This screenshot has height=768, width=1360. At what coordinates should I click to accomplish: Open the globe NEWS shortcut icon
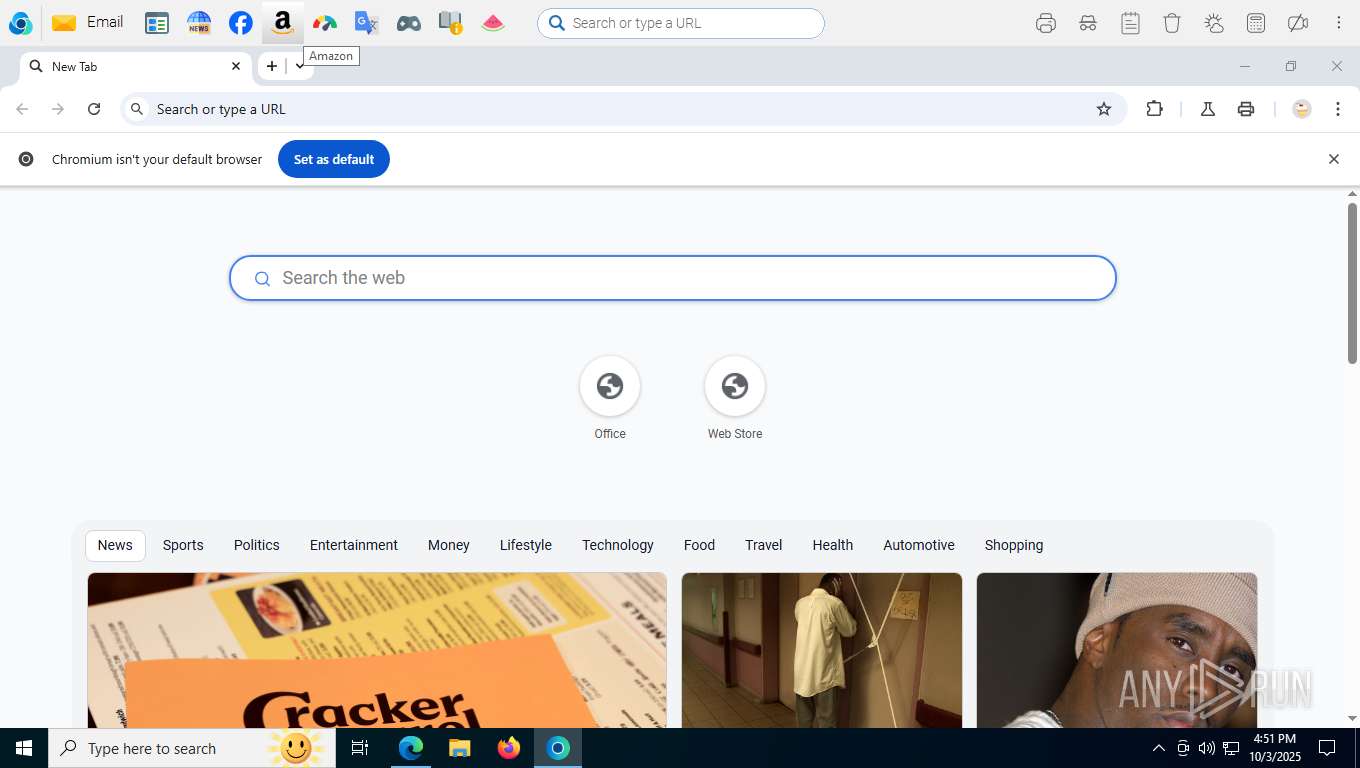pyautogui.click(x=199, y=23)
